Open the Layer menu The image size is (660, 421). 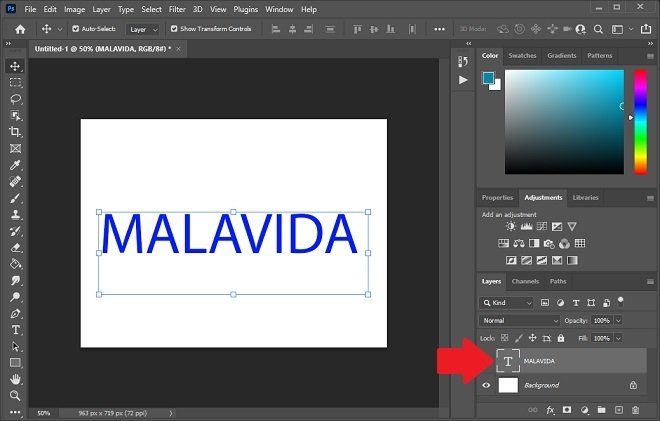pos(101,9)
